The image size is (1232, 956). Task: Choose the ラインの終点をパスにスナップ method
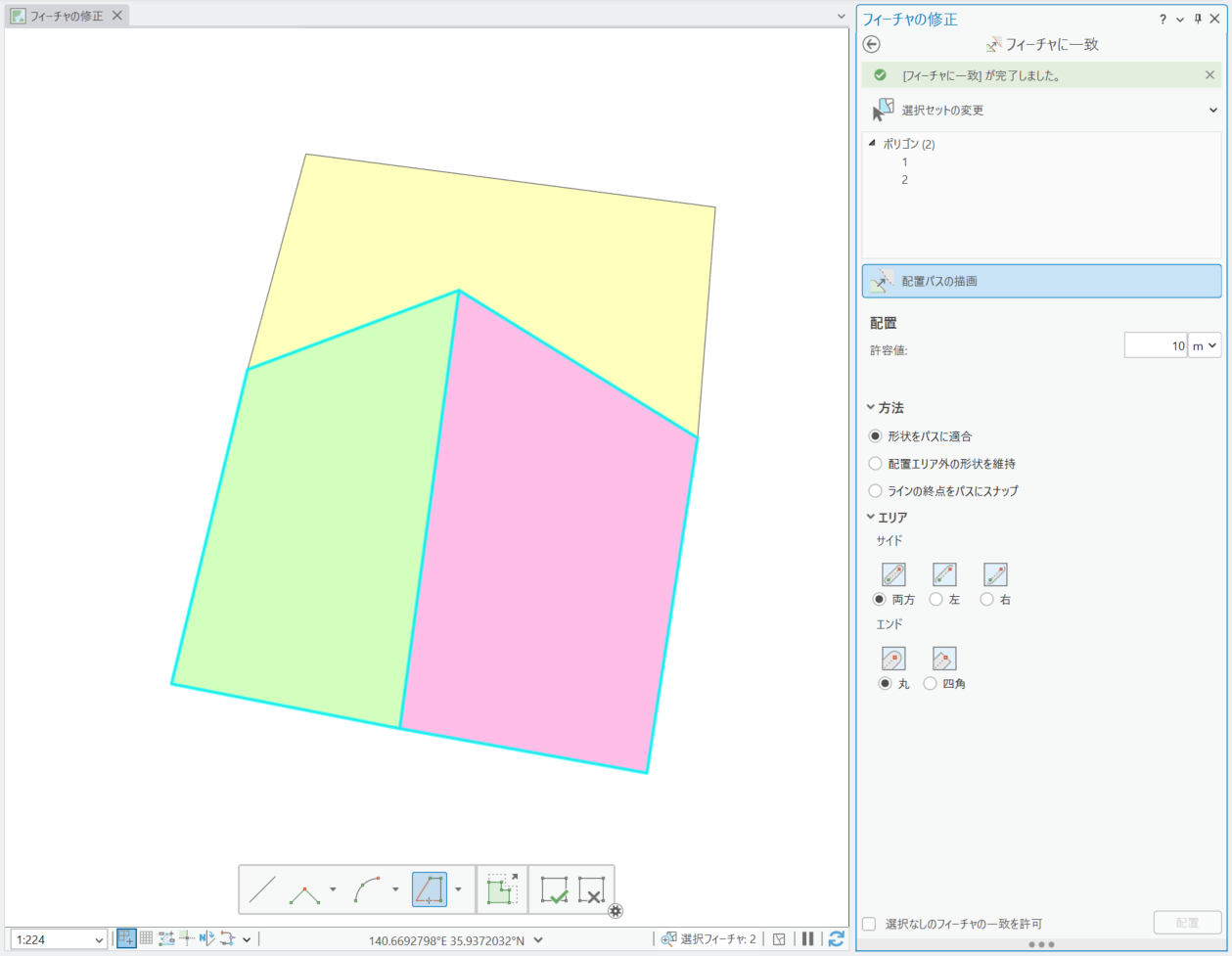pos(876,491)
